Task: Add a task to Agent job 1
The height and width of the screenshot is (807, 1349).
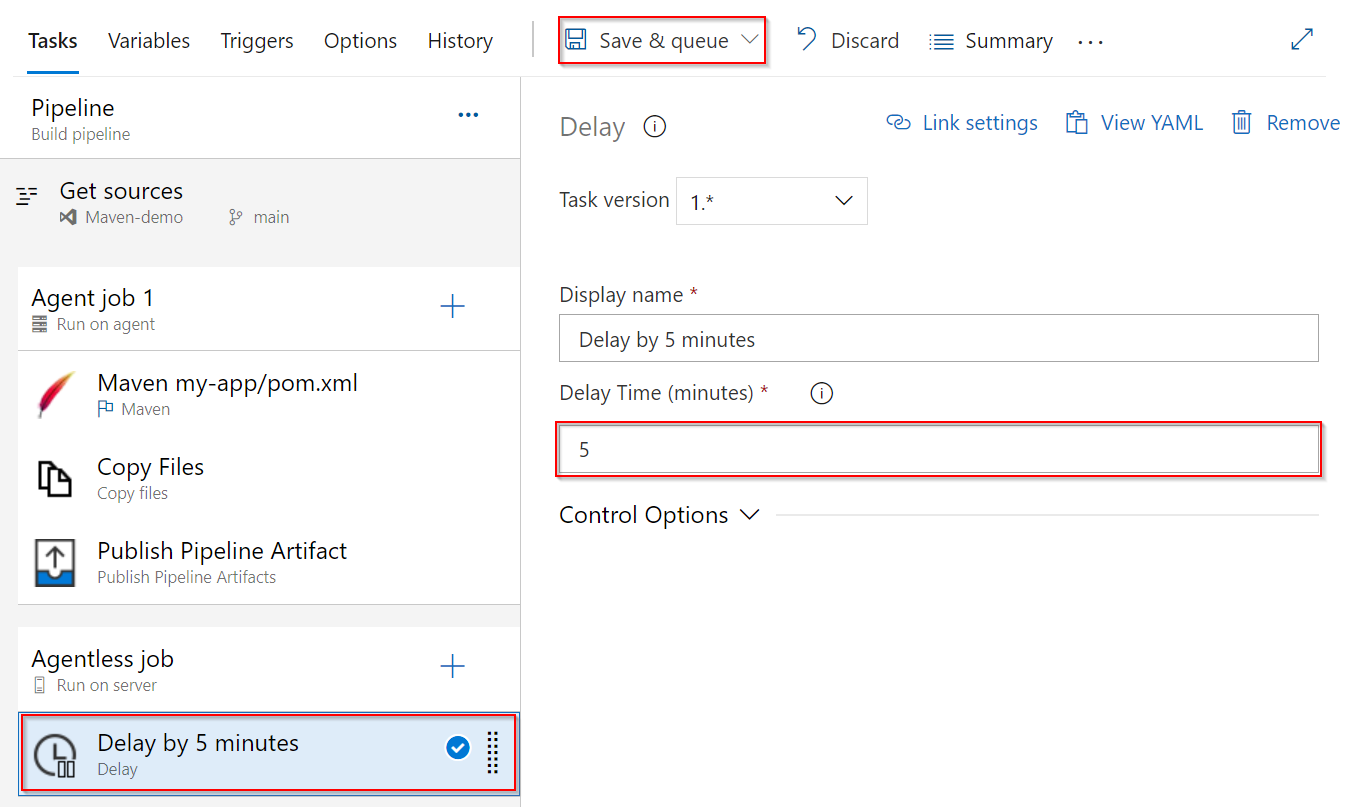Action: point(453,306)
